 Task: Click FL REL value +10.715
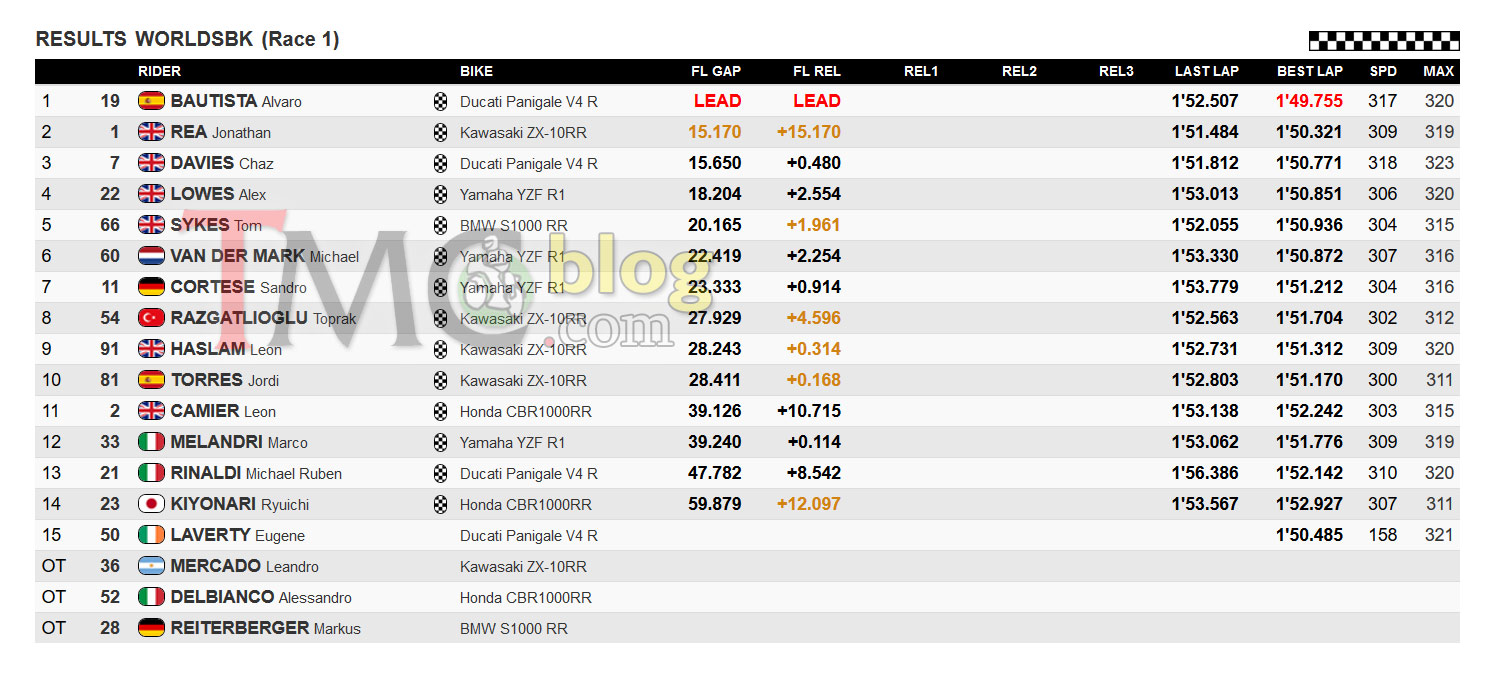click(x=809, y=411)
